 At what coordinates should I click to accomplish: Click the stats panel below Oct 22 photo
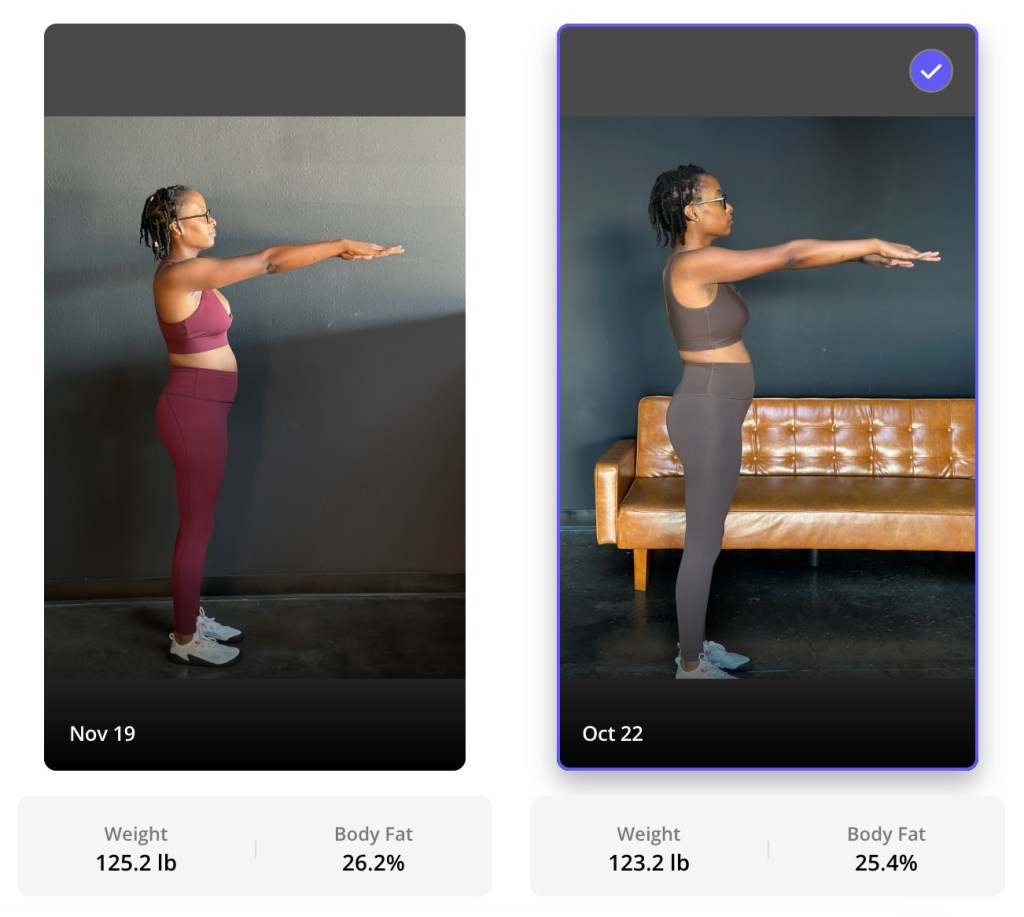(767, 846)
